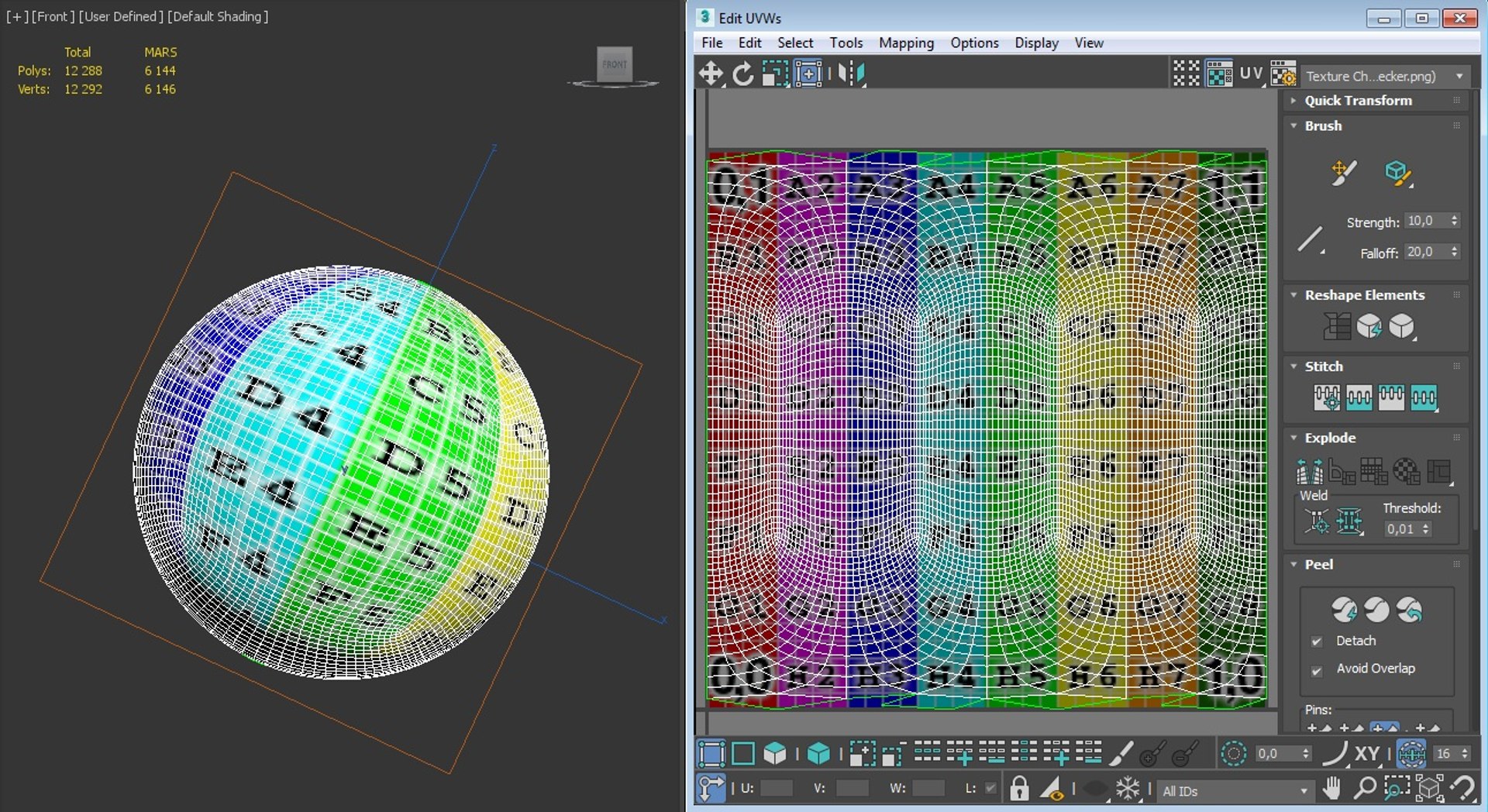Toggle the L: checkbox in the bottom bar
Image resolution: width=1488 pixels, height=812 pixels.
click(x=990, y=788)
